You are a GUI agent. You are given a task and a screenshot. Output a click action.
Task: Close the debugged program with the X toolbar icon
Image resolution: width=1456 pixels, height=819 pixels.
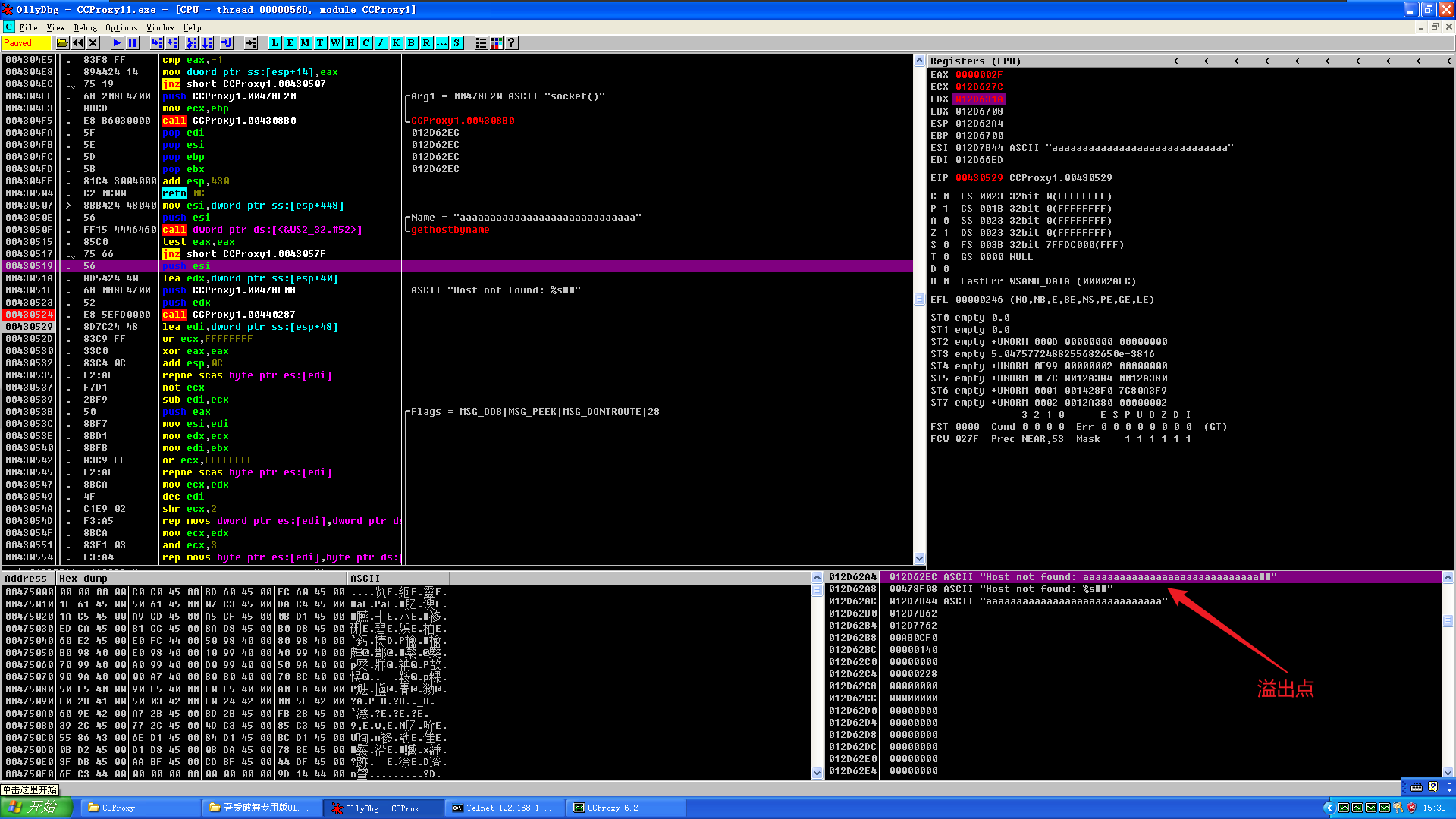pyautogui.click(x=93, y=43)
